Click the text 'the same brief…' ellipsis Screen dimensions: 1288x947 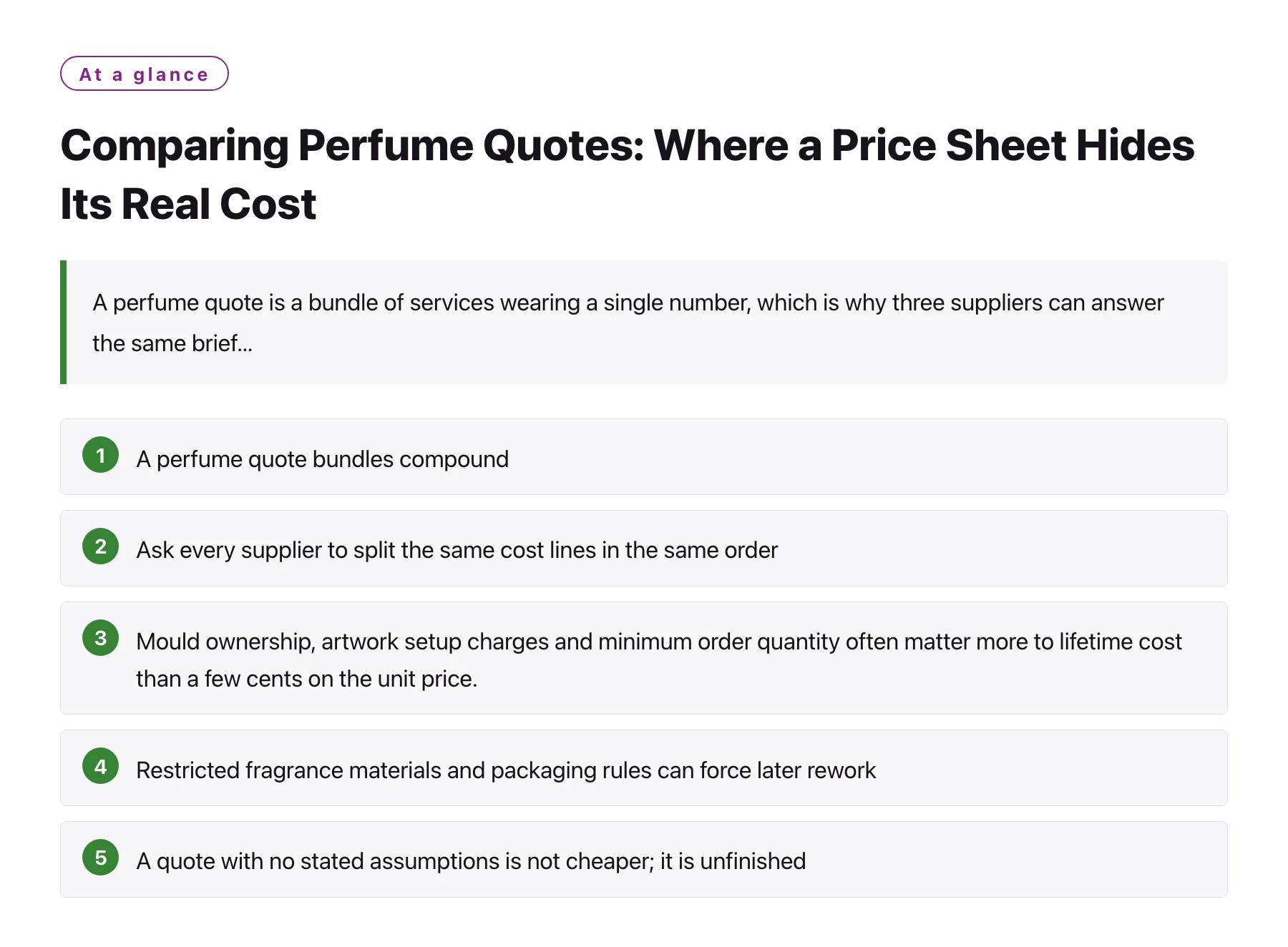click(172, 343)
